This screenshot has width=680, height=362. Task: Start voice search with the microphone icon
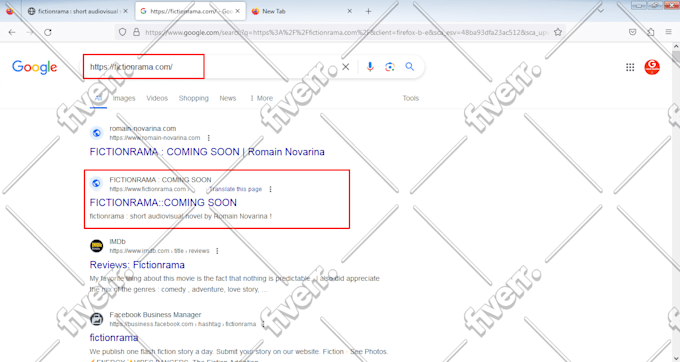coord(370,67)
